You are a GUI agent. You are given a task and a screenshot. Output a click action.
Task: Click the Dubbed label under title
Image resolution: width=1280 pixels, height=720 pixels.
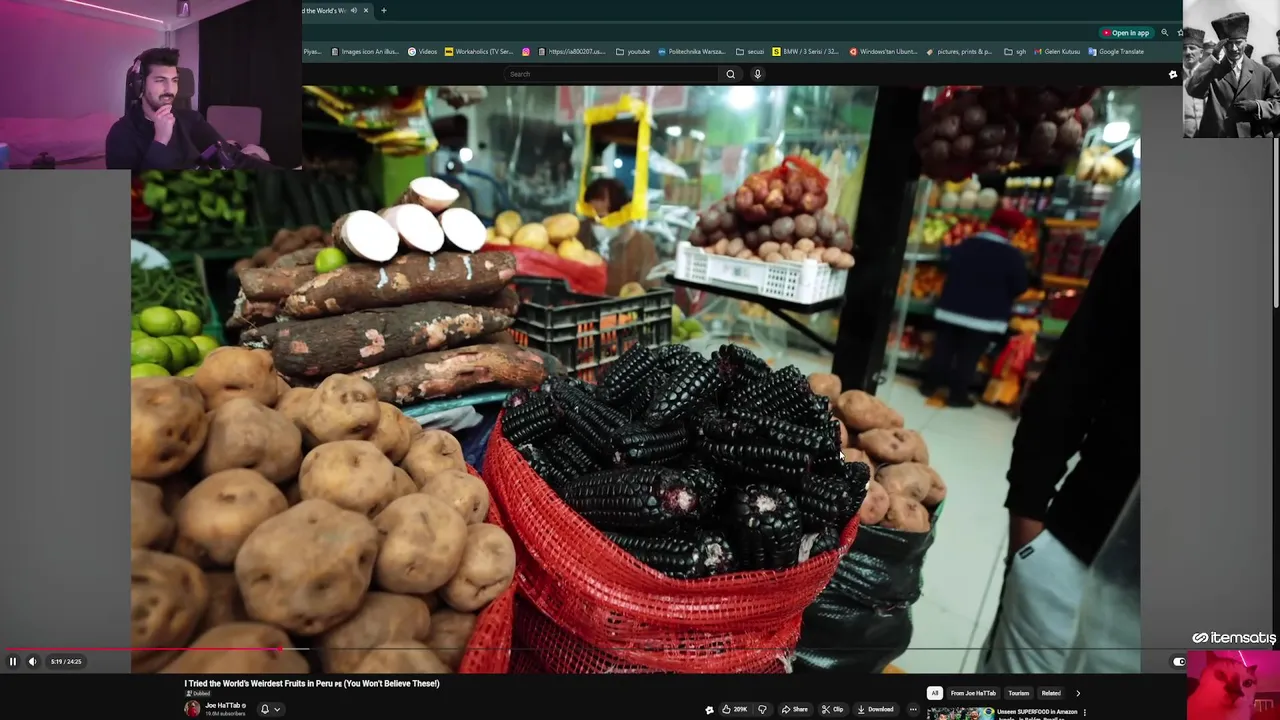[x=198, y=693]
